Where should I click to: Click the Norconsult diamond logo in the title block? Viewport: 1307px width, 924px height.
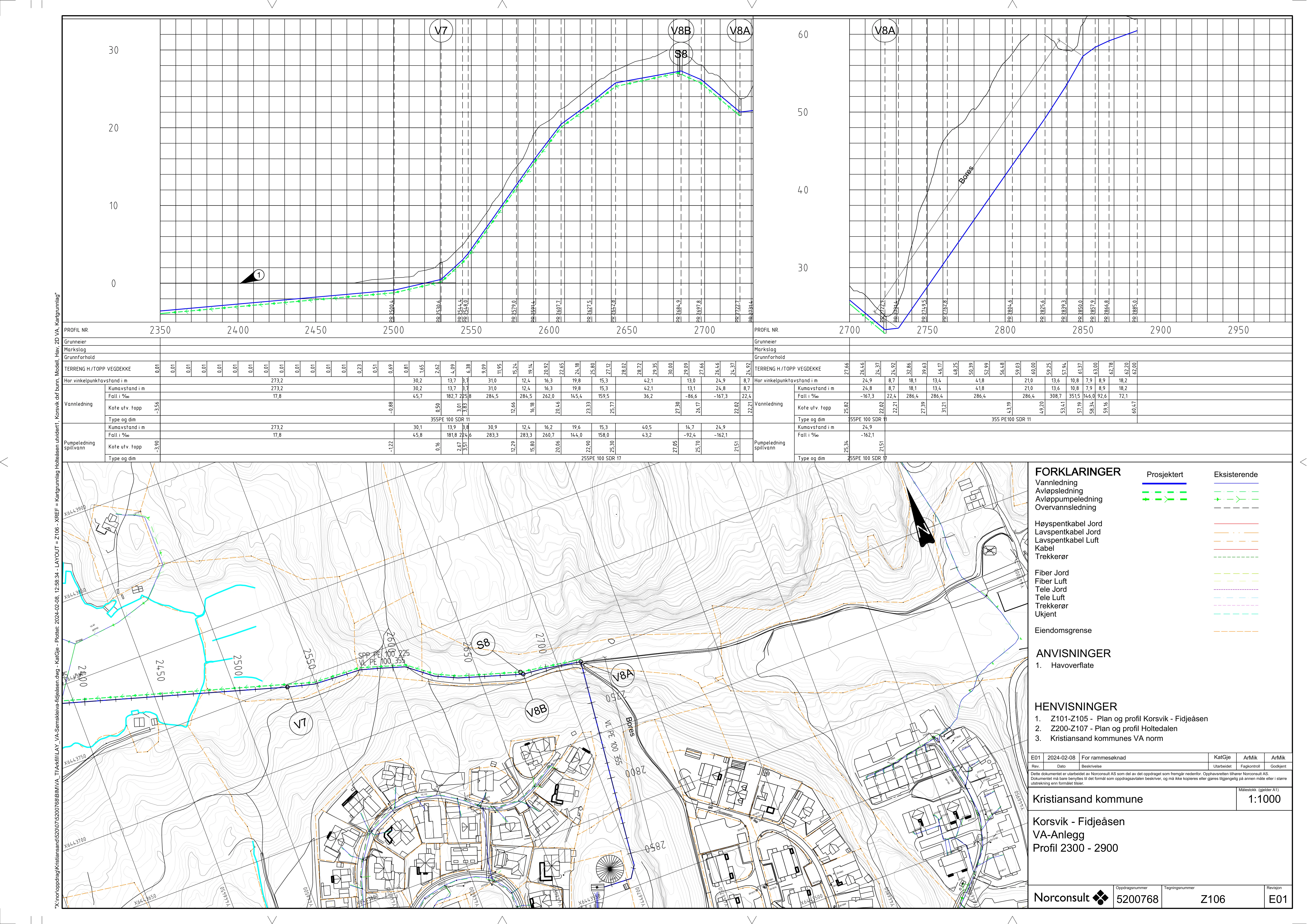tap(1102, 898)
